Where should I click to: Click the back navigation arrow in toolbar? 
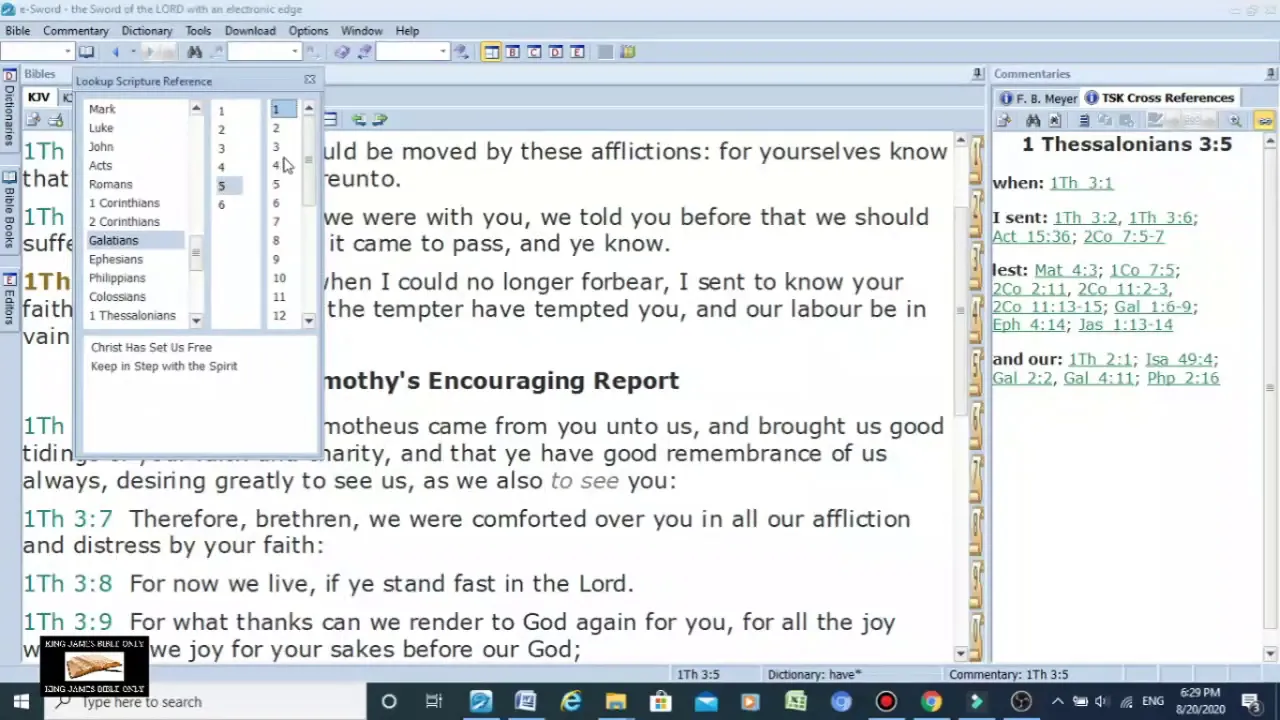pyautogui.click(x=116, y=52)
